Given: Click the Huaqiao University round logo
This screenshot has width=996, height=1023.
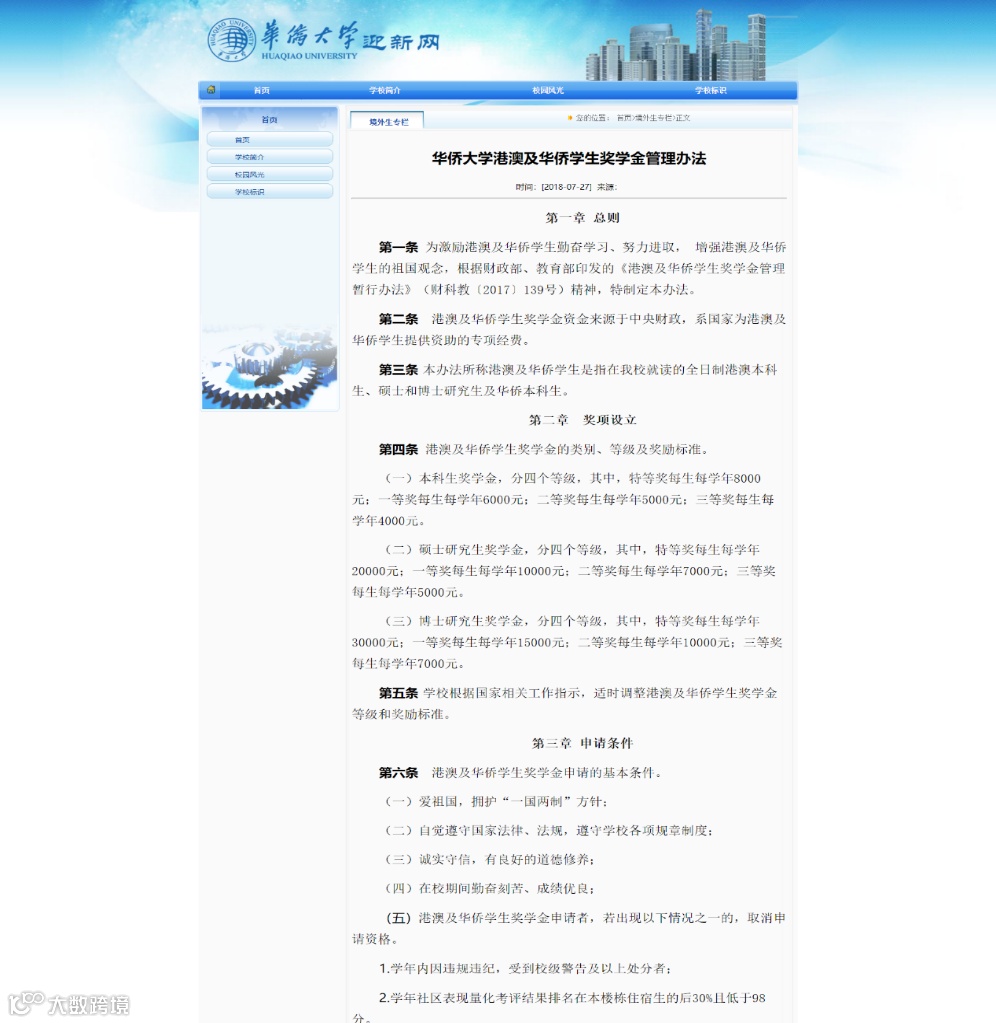Looking at the screenshot, I should 231,40.
